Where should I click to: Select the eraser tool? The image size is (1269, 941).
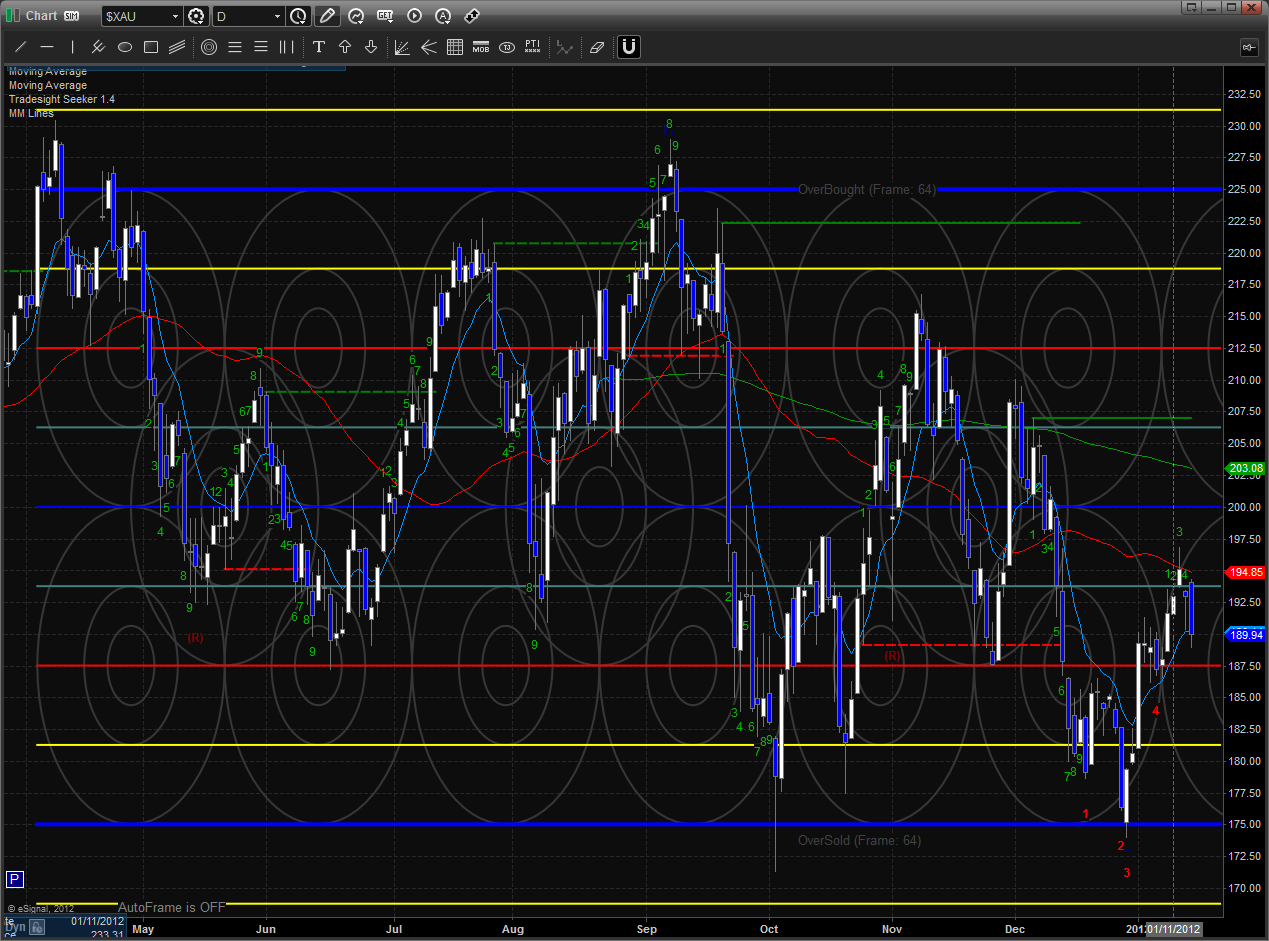pos(597,47)
